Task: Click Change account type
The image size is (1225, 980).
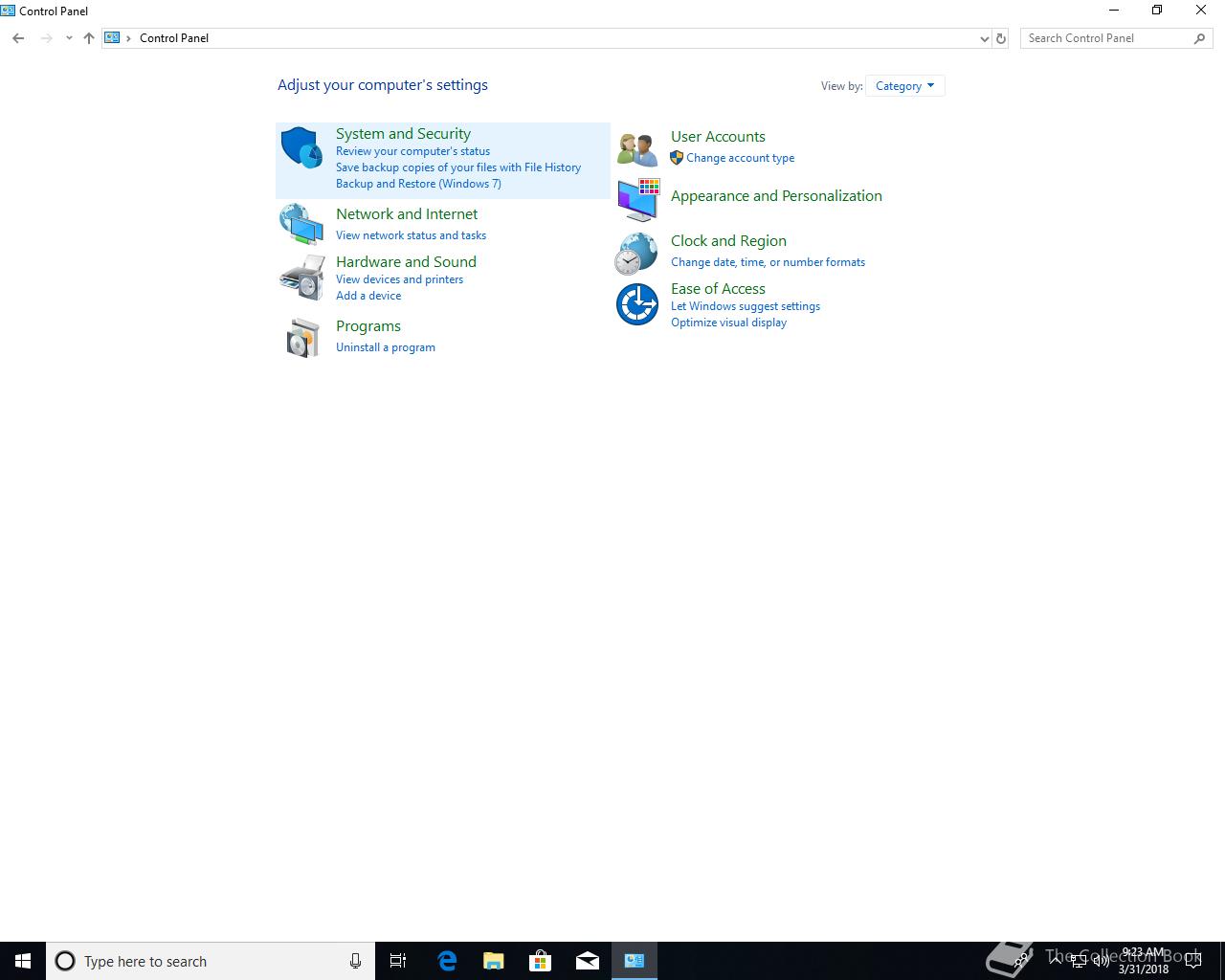Action: click(740, 158)
